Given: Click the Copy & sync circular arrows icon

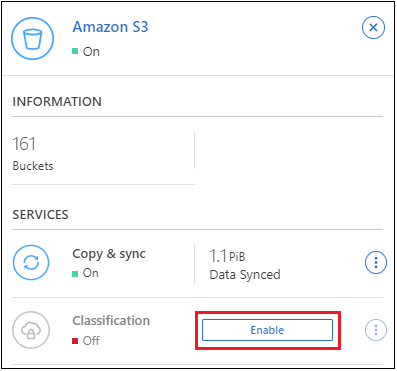Looking at the screenshot, I should click(x=31, y=263).
